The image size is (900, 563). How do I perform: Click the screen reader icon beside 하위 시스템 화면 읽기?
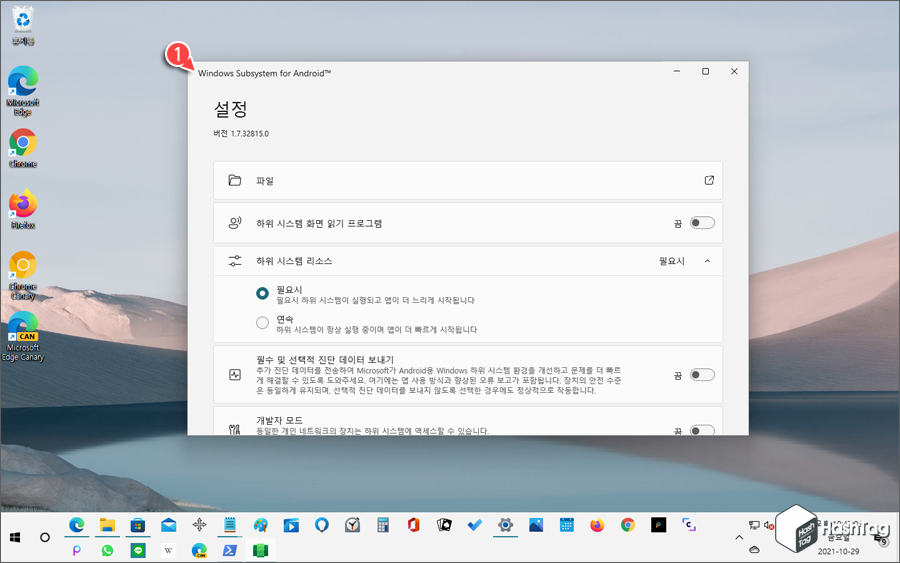tap(235, 223)
